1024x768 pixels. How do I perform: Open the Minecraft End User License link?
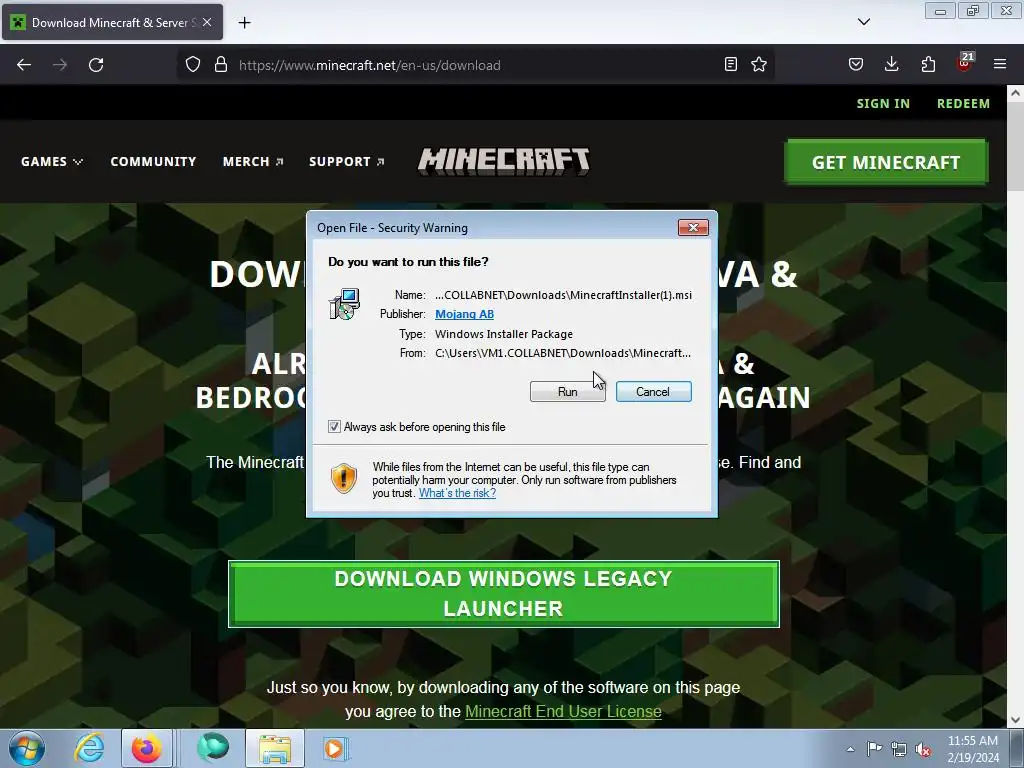coord(563,711)
